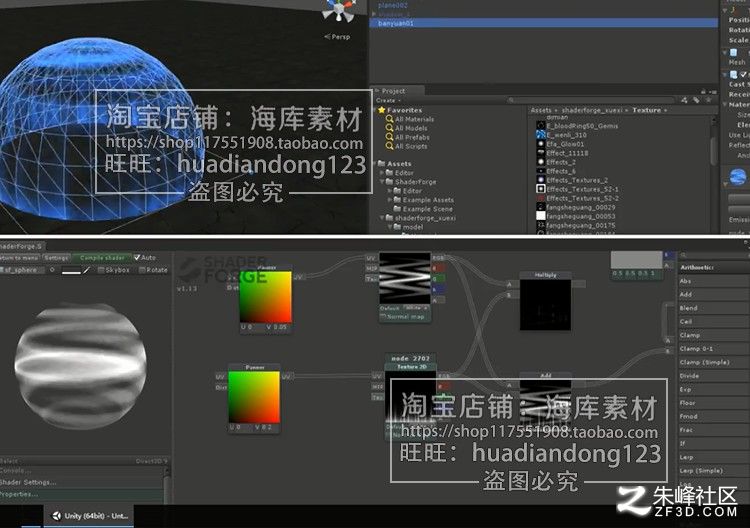Click the search by label tag icon
This screenshot has width=750, height=528.
point(696,100)
